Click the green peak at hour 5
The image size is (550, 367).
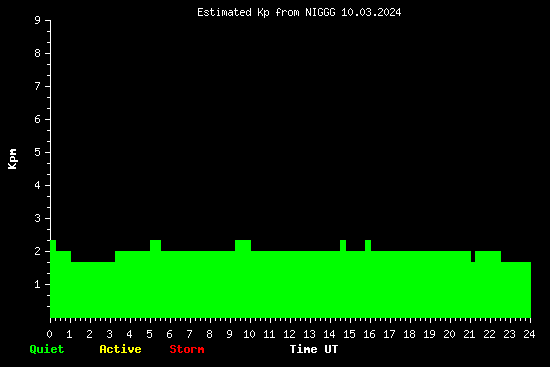[155, 246]
